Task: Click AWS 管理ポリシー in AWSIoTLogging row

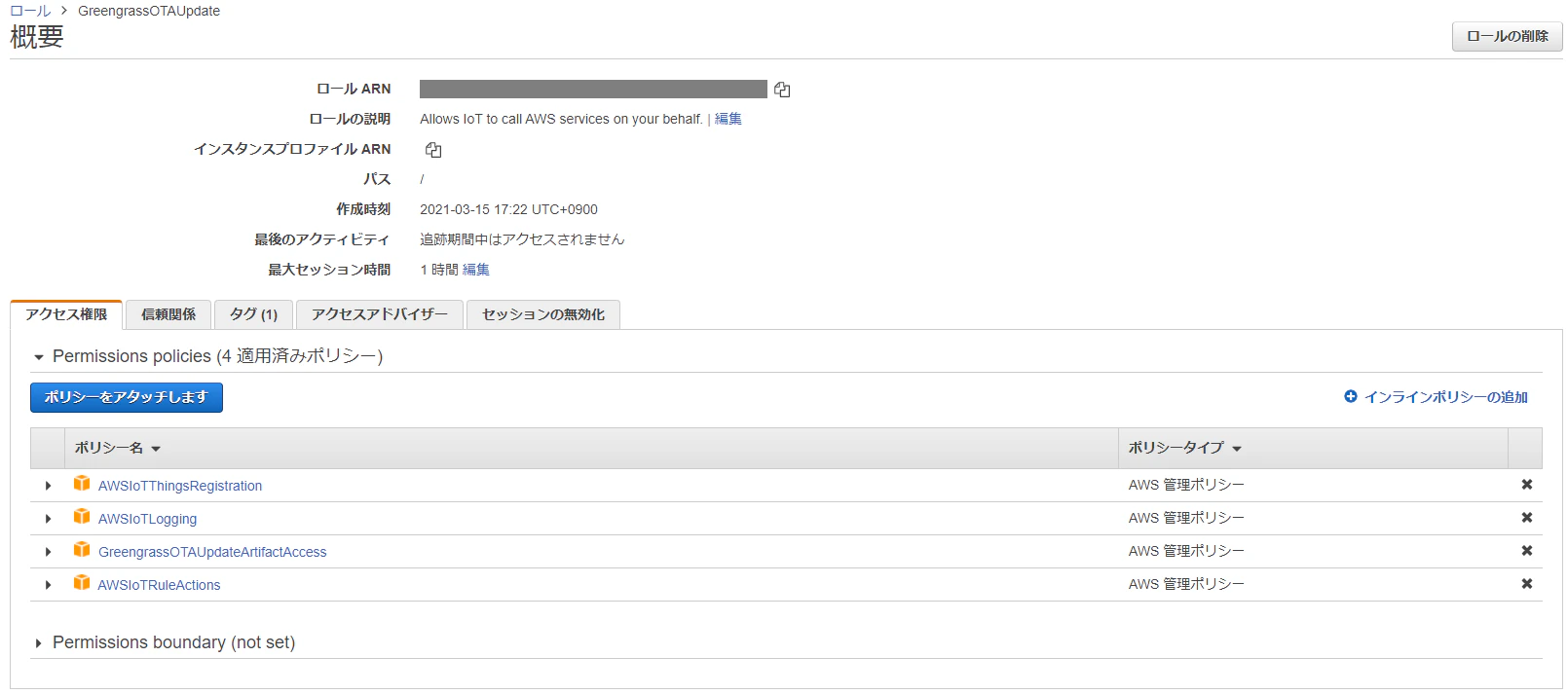Action: 1186,518
